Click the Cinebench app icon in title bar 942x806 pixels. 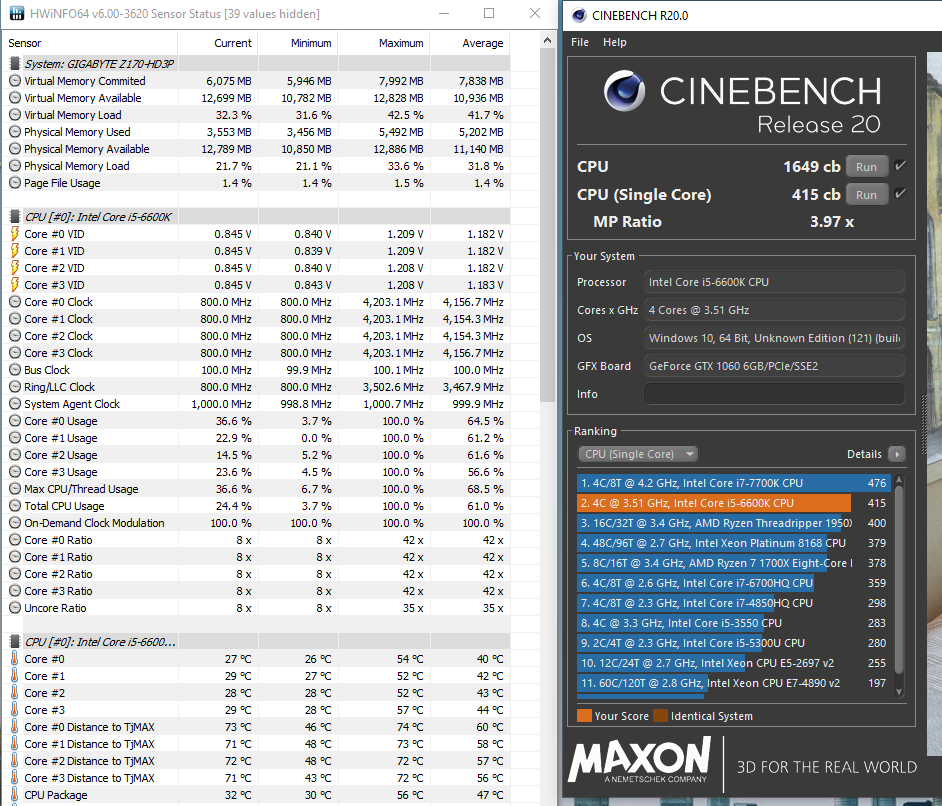point(579,16)
